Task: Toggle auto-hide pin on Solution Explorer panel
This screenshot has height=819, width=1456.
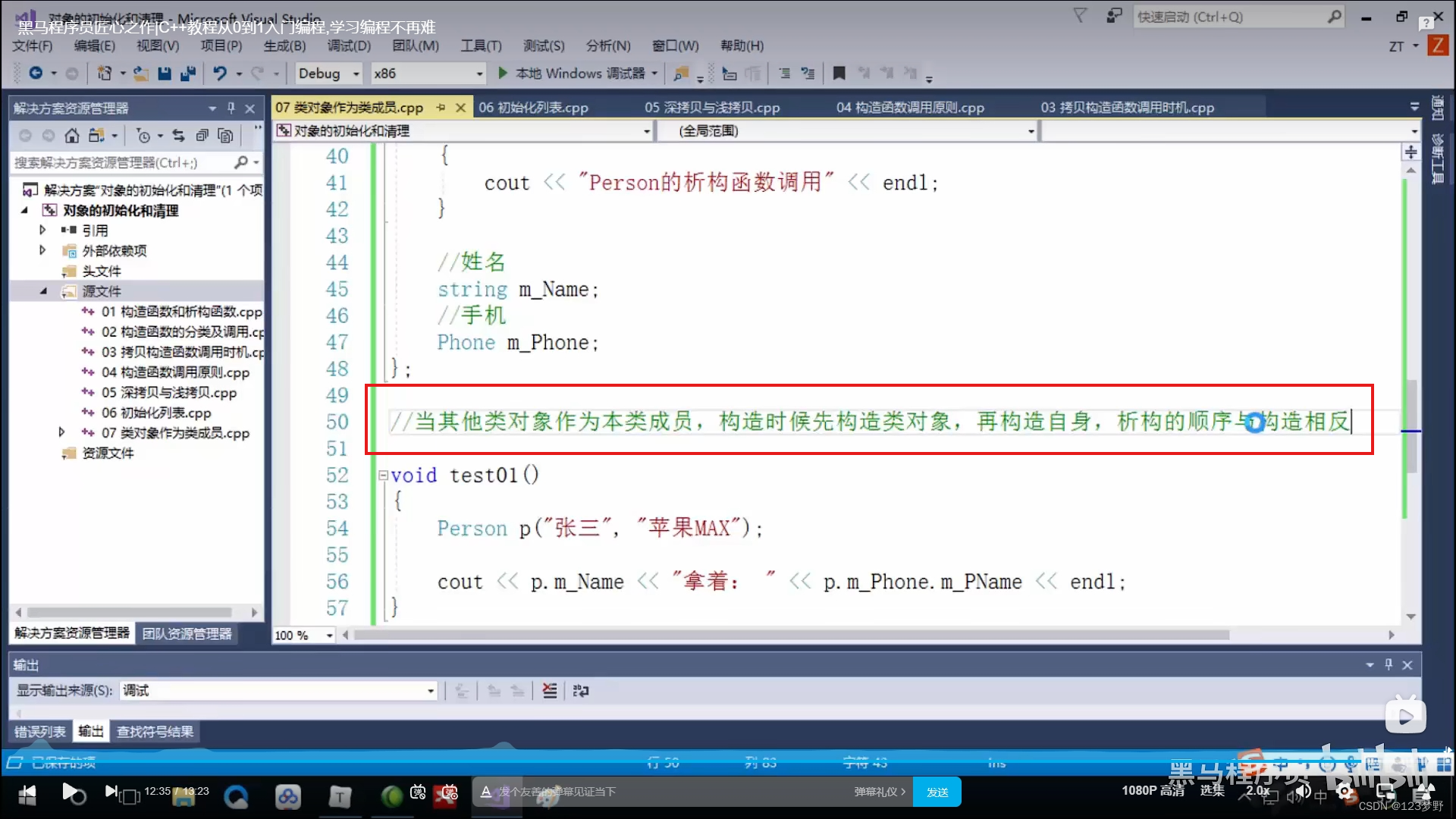Action: (231, 108)
